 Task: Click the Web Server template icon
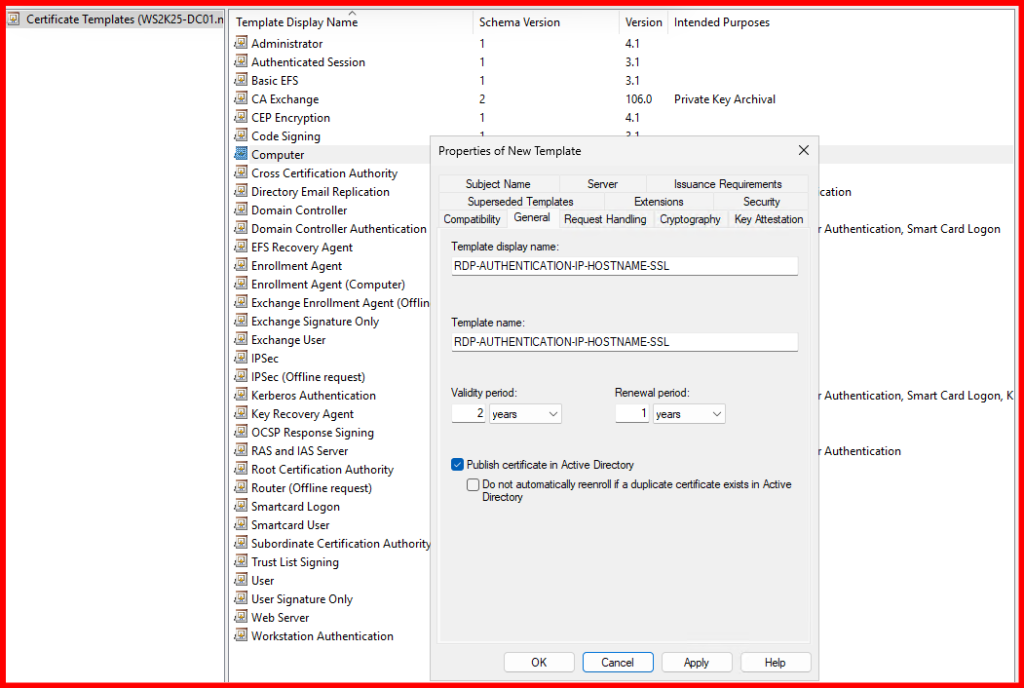pyautogui.click(x=240, y=617)
